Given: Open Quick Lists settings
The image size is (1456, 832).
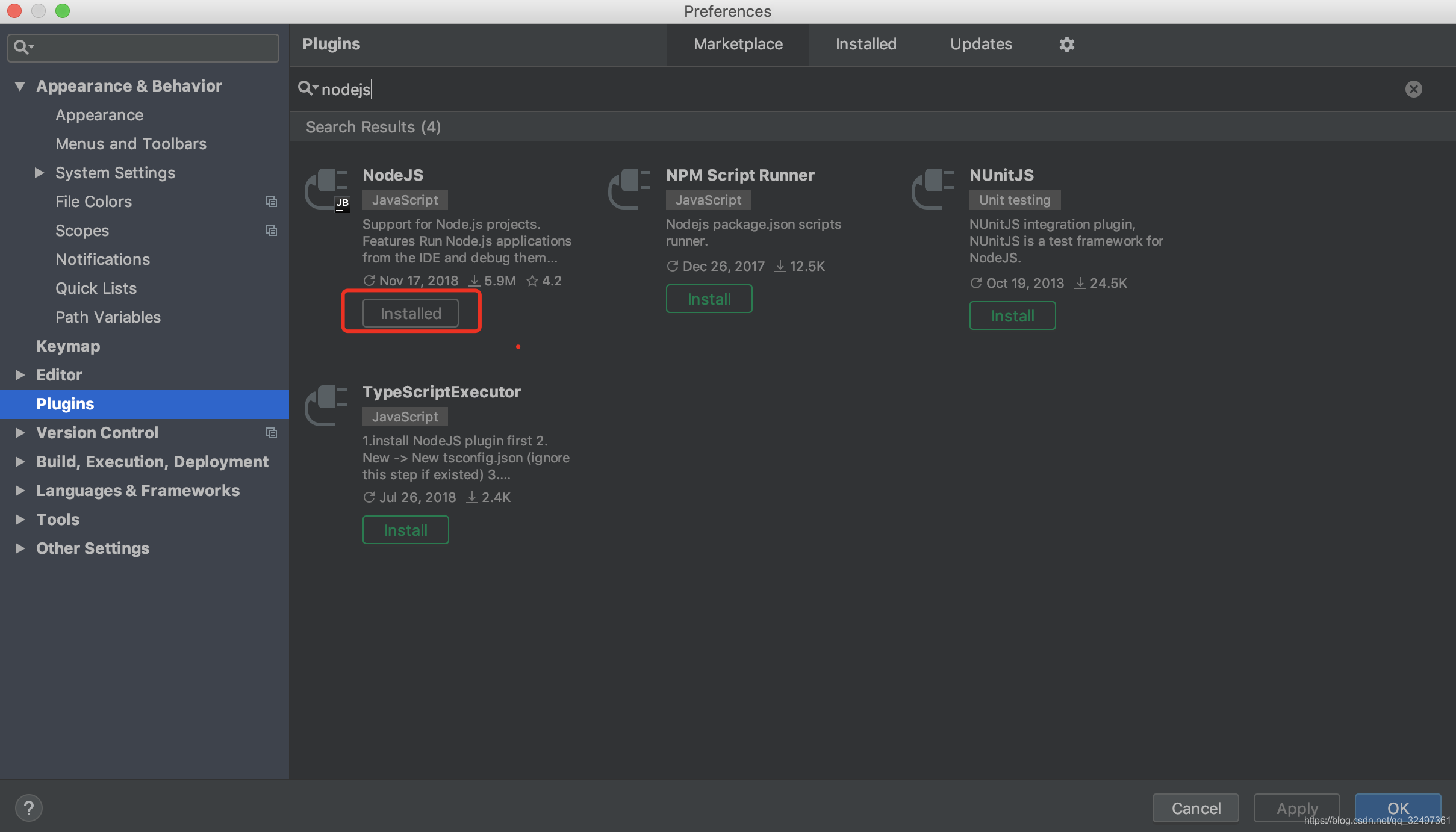Looking at the screenshot, I should (96, 288).
